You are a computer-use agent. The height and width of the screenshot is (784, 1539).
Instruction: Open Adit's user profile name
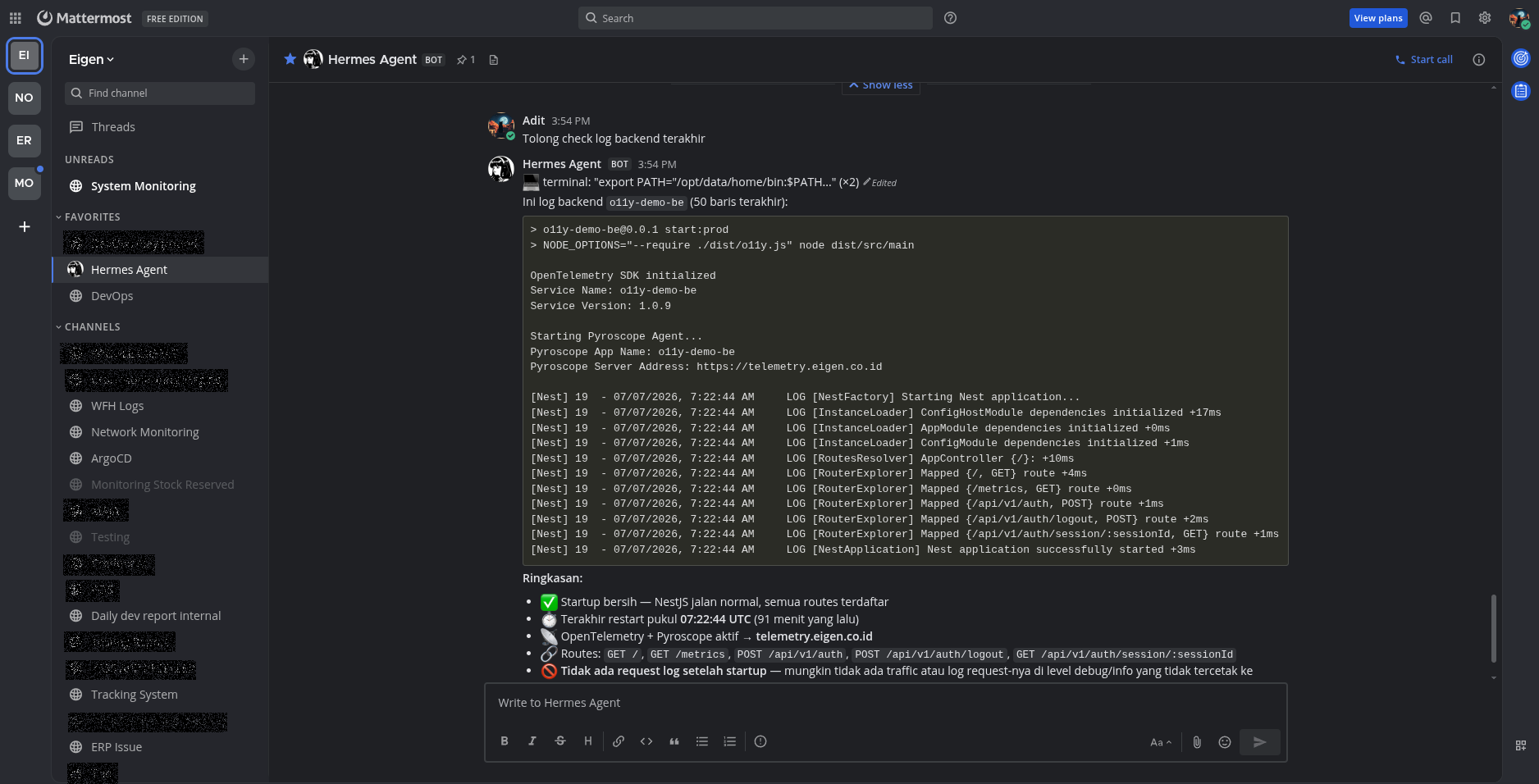533,121
